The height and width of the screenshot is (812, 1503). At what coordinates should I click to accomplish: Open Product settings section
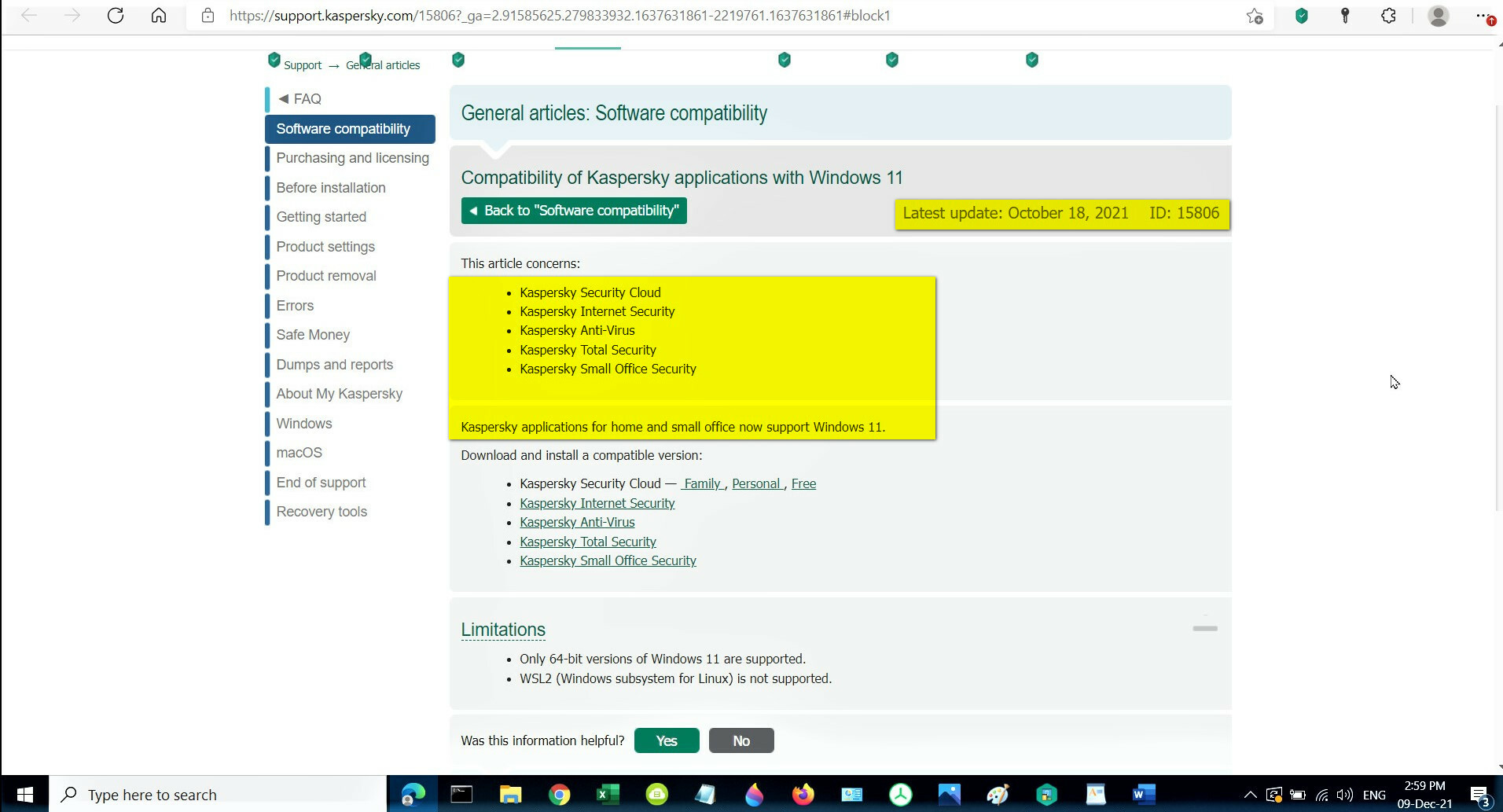[x=325, y=247]
